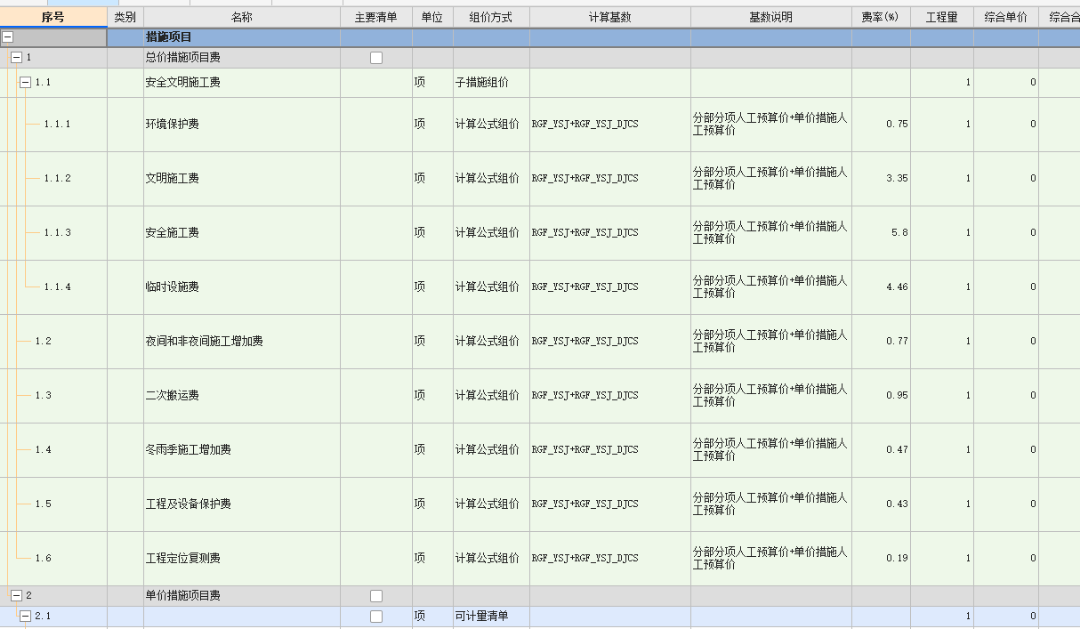This screenshot has height=629, width=1080.
Task: Select 组价方式 cell for 二次搬运费
Action: (491, 395)
